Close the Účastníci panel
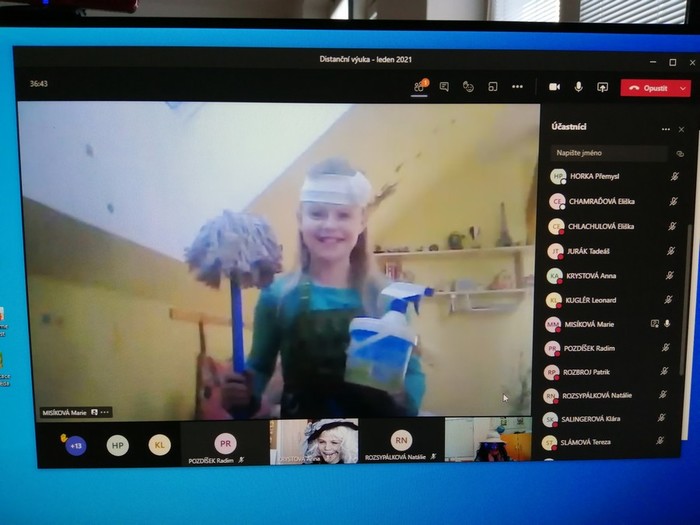Screen dimensions: 700x525 click(x=681, y=129)
